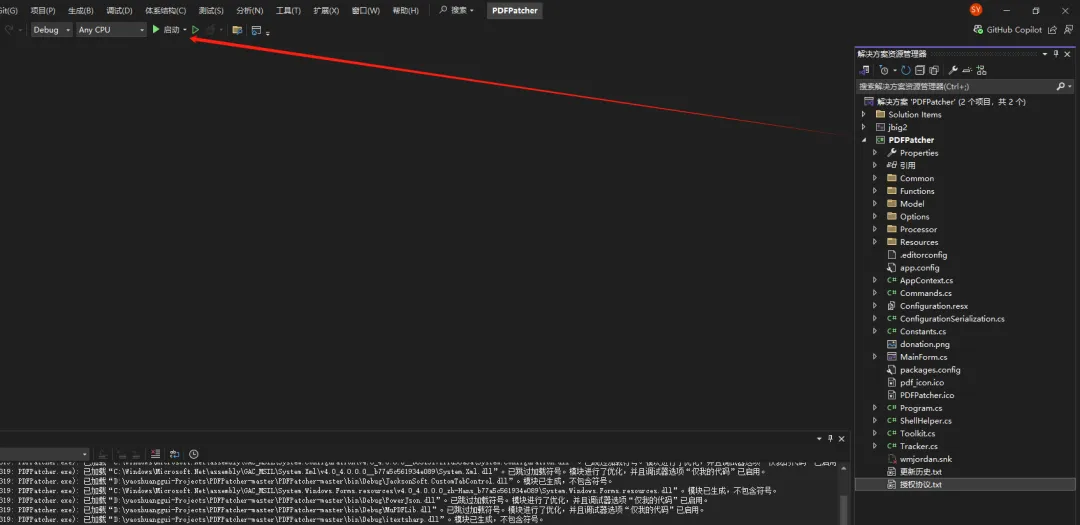The height and width of the screenshot is (525, 1080).
Task: Expand the 引用 references node
Action: pos(875,165)
